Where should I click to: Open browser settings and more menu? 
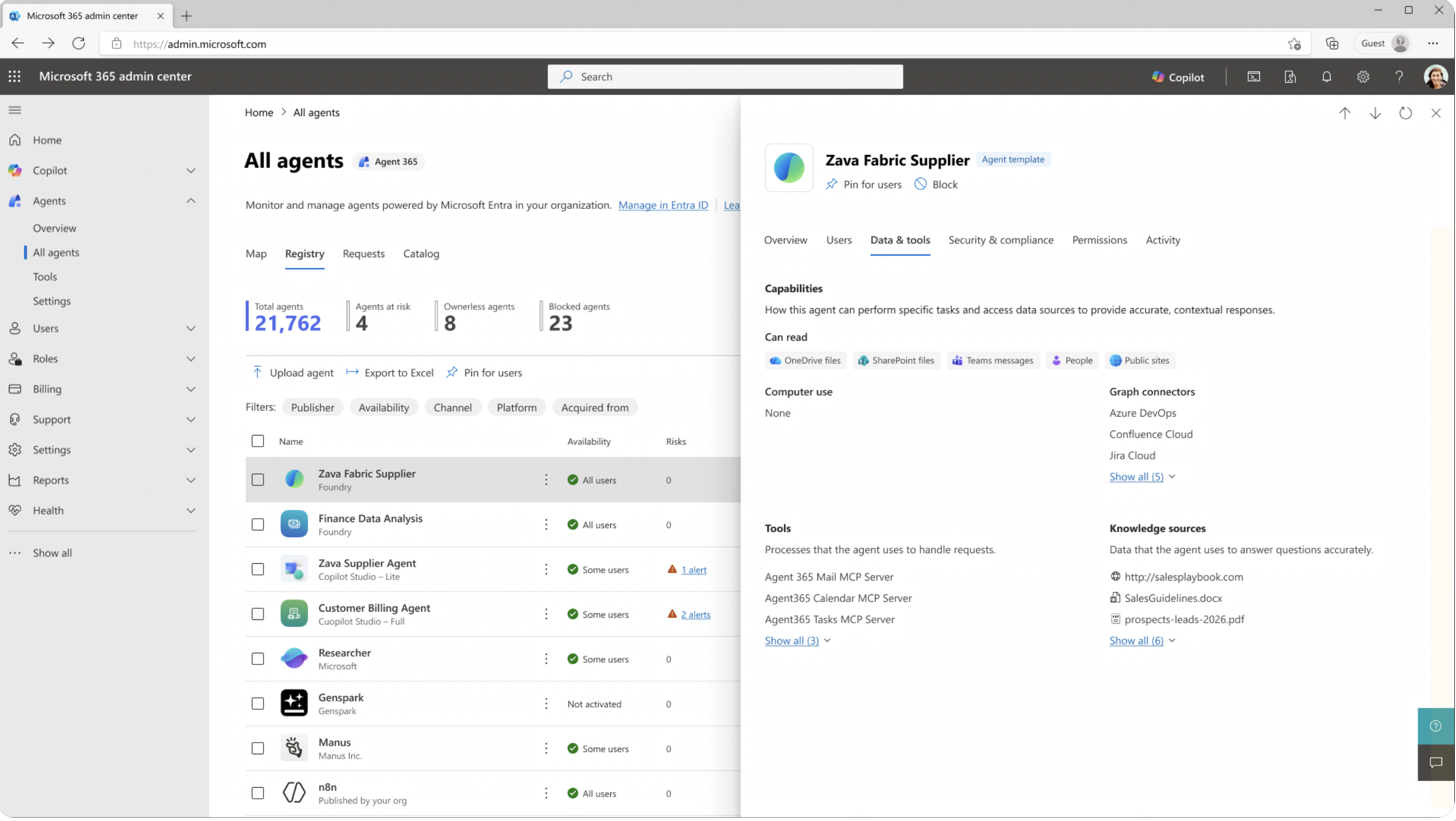(x=1433, y=43)
